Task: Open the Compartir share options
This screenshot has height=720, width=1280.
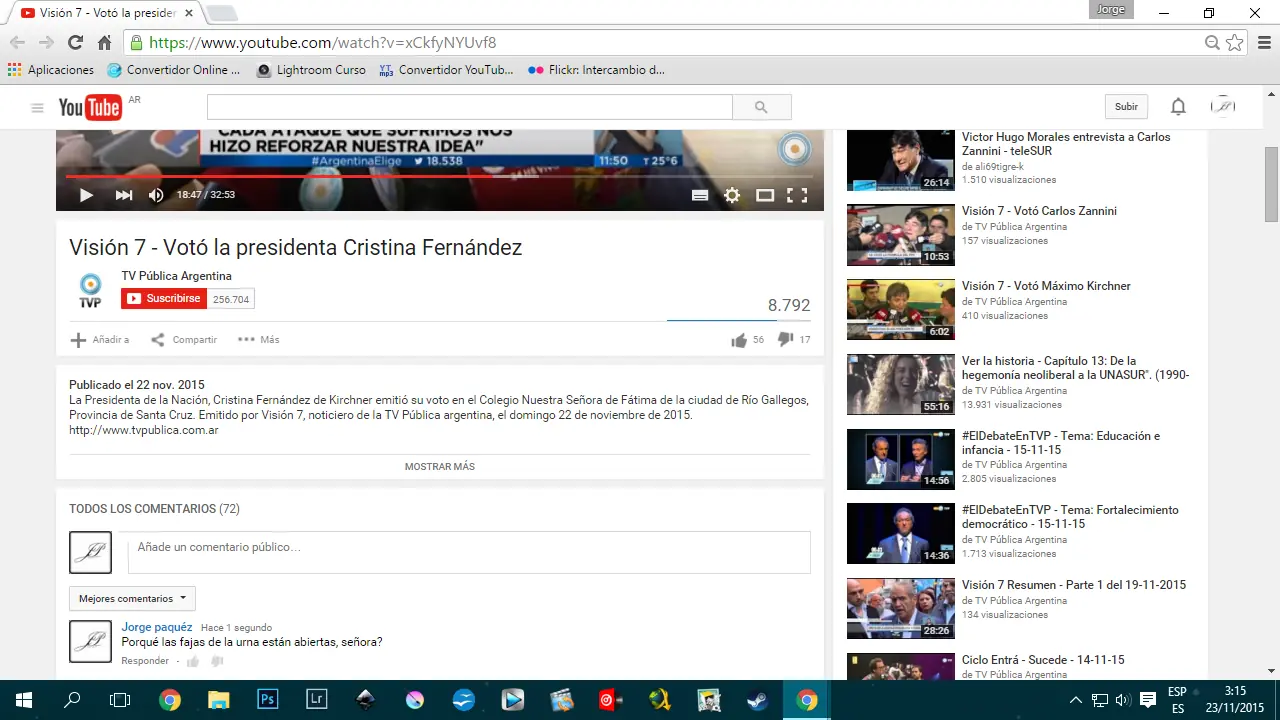Action: click(184, 340)
